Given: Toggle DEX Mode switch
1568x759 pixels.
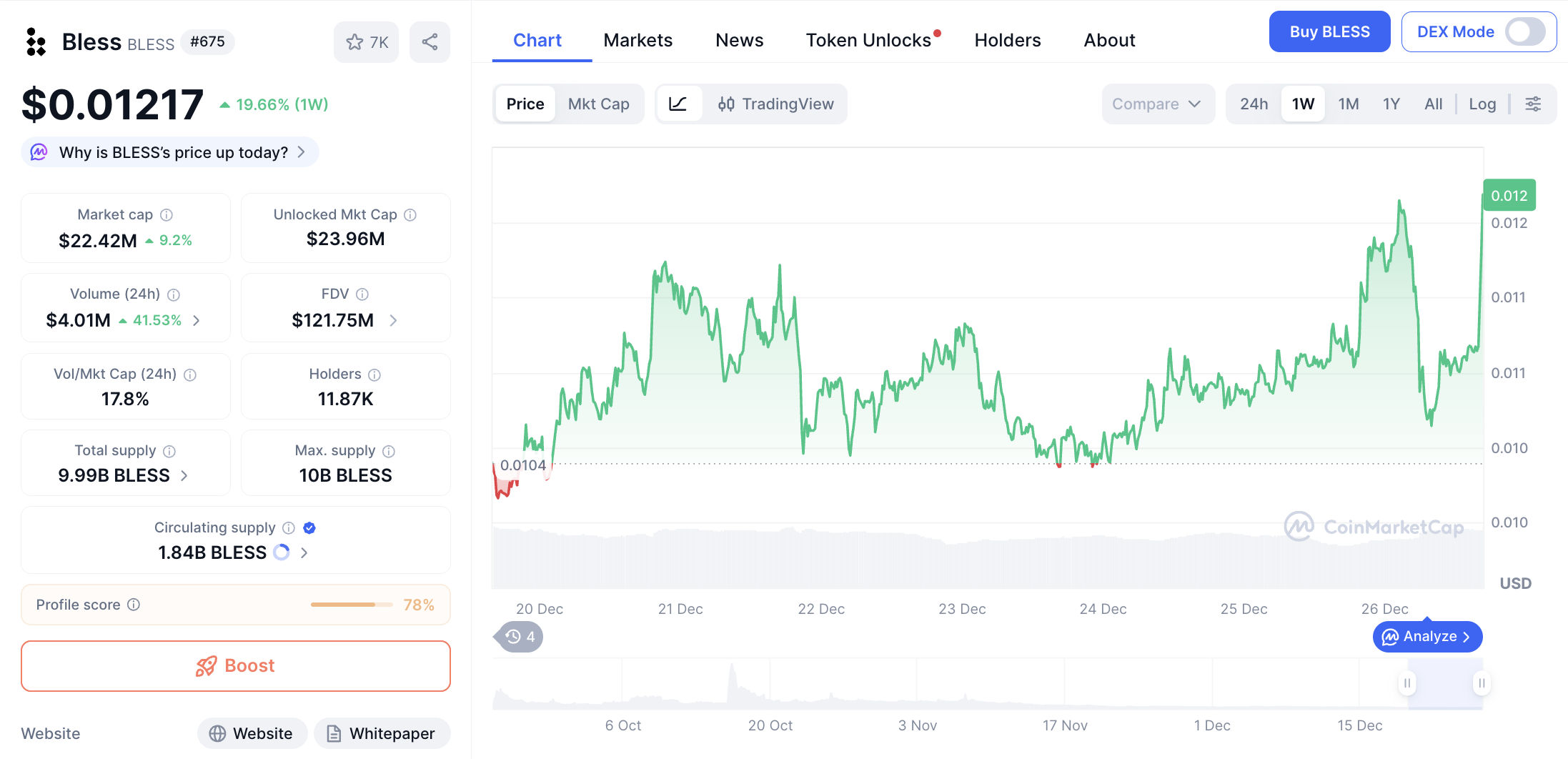Looking at the screenshot, I should [1524, 32].
